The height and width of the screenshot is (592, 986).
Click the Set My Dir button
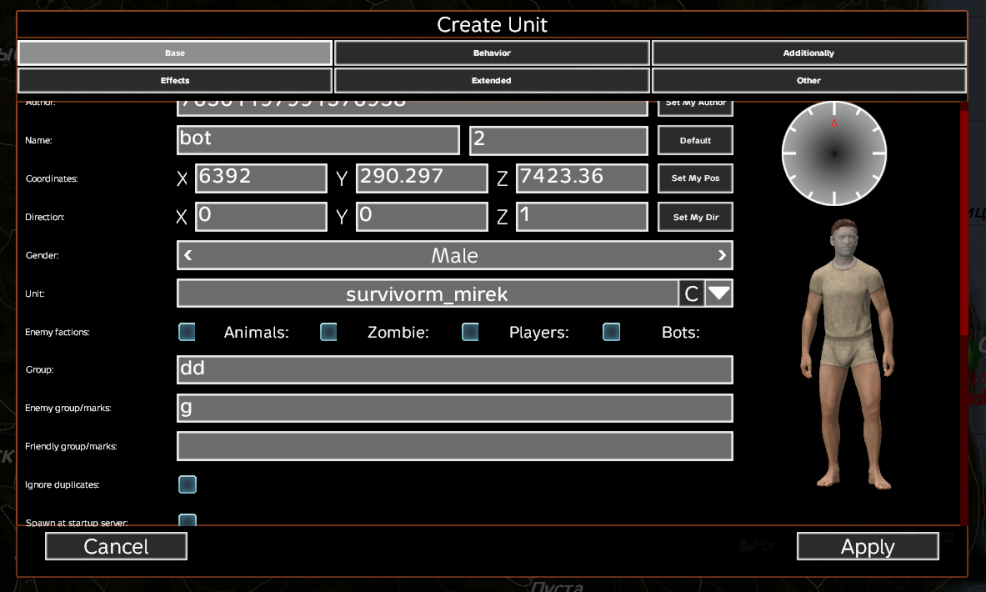pyautogui.click(x=695, y=217)
